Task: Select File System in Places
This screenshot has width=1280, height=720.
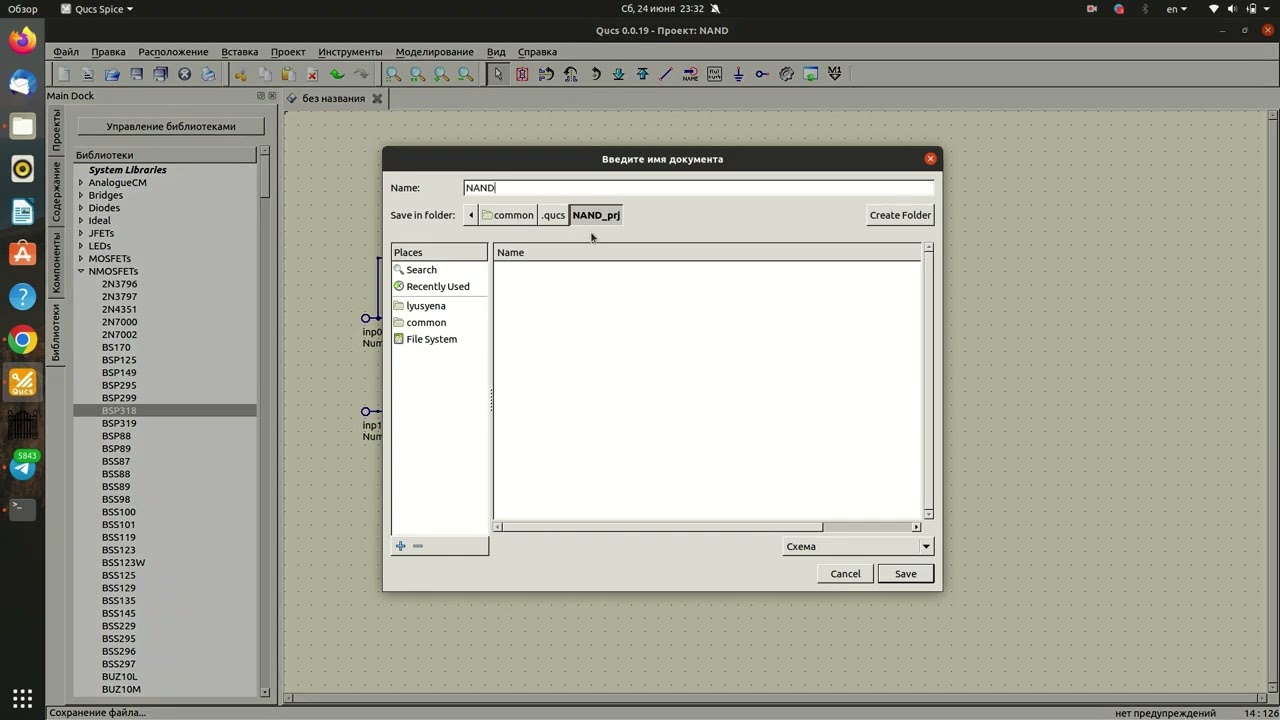Action: tap(432, 339)
